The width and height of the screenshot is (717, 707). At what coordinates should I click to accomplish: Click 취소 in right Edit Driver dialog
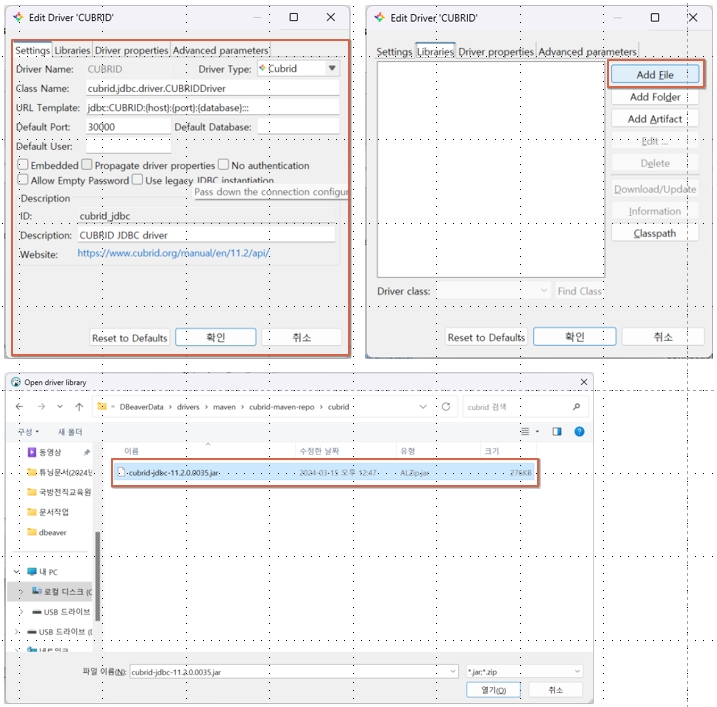click(x=663, y=337)
